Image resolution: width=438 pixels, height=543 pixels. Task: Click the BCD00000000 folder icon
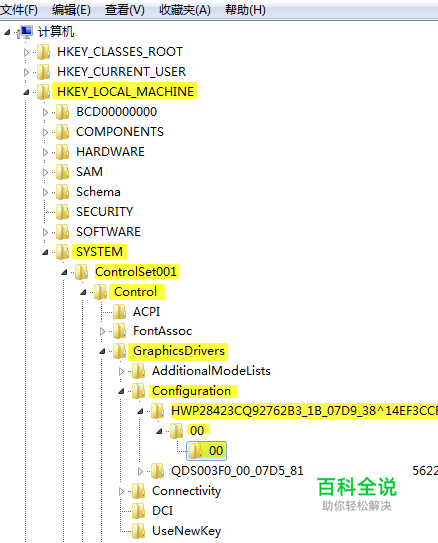coord(63,112)
